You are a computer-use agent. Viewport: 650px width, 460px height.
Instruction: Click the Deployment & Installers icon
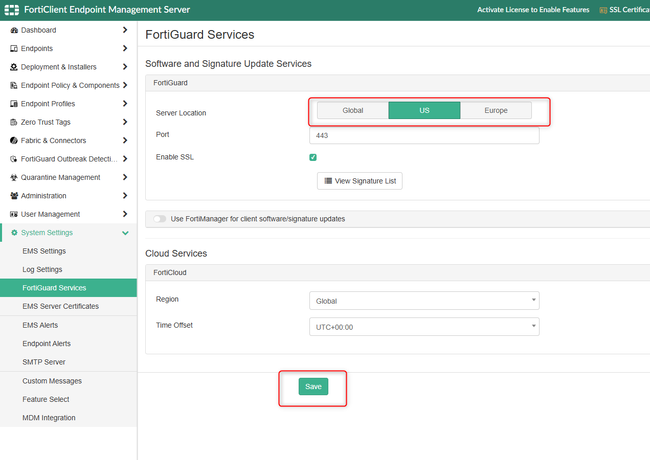point(14,67)
